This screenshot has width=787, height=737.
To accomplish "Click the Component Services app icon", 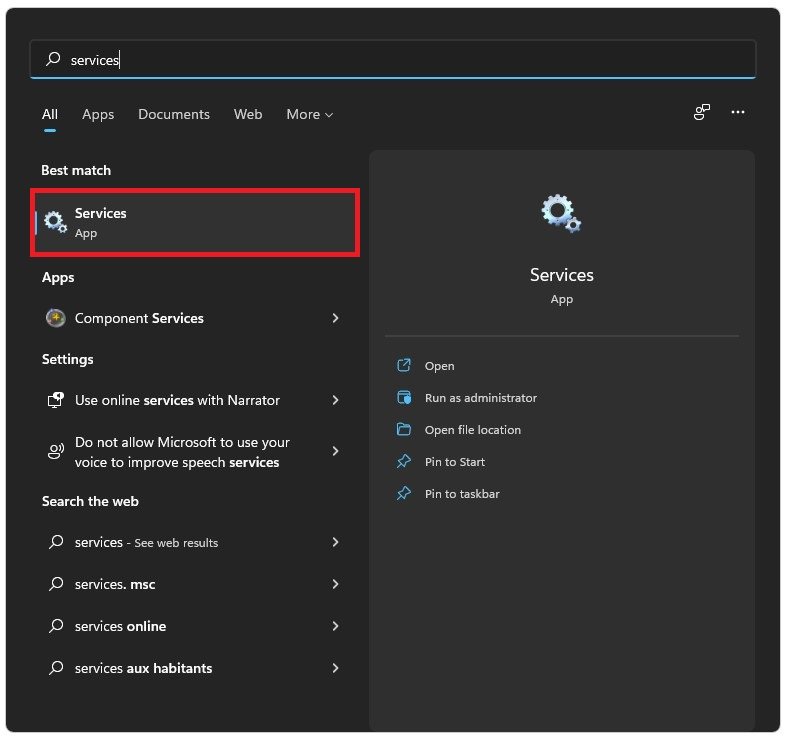I will pyautogui.click(x=56, y=318).
